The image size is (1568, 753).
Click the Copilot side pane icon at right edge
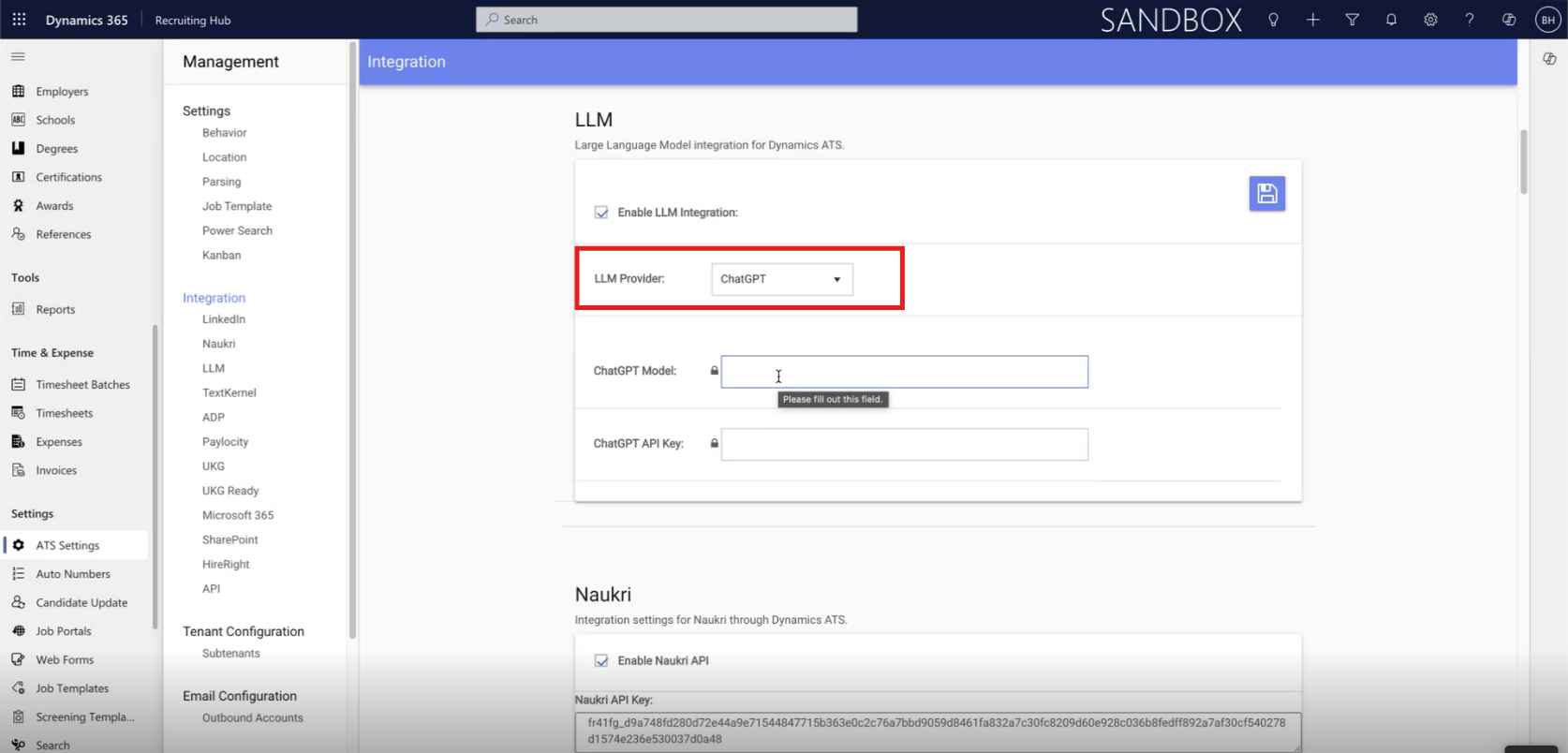click(x=1549, y=58)
